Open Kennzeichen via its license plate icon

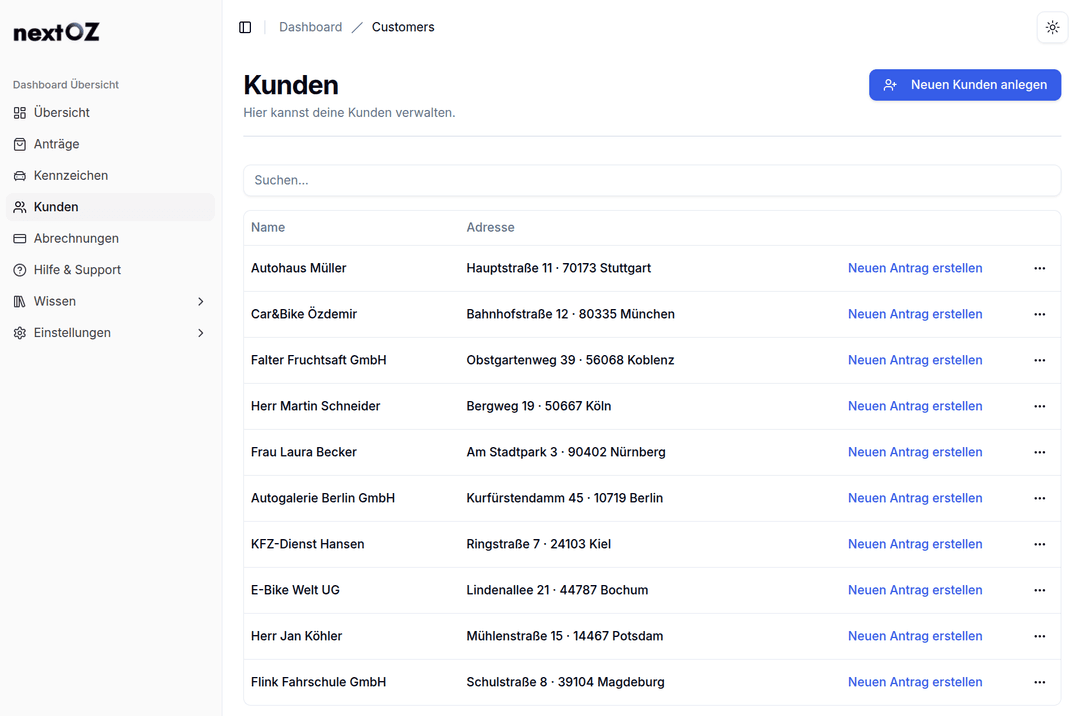[x=20, y=175]
